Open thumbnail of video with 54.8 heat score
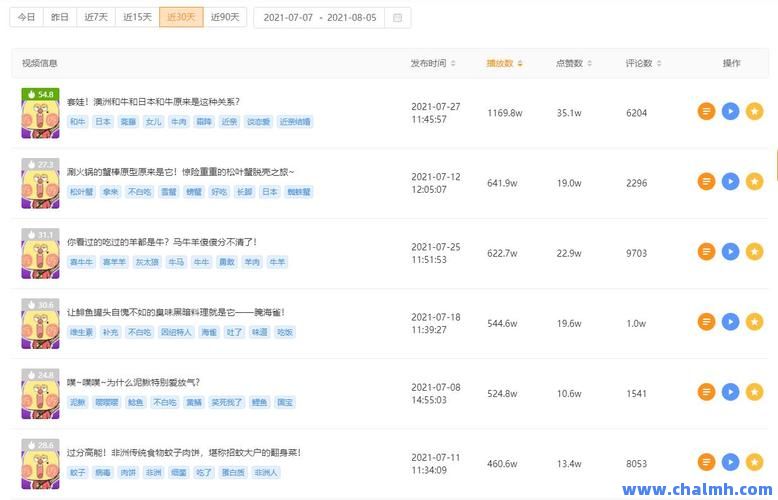This screenshot has width=778, height=500. 40,113
